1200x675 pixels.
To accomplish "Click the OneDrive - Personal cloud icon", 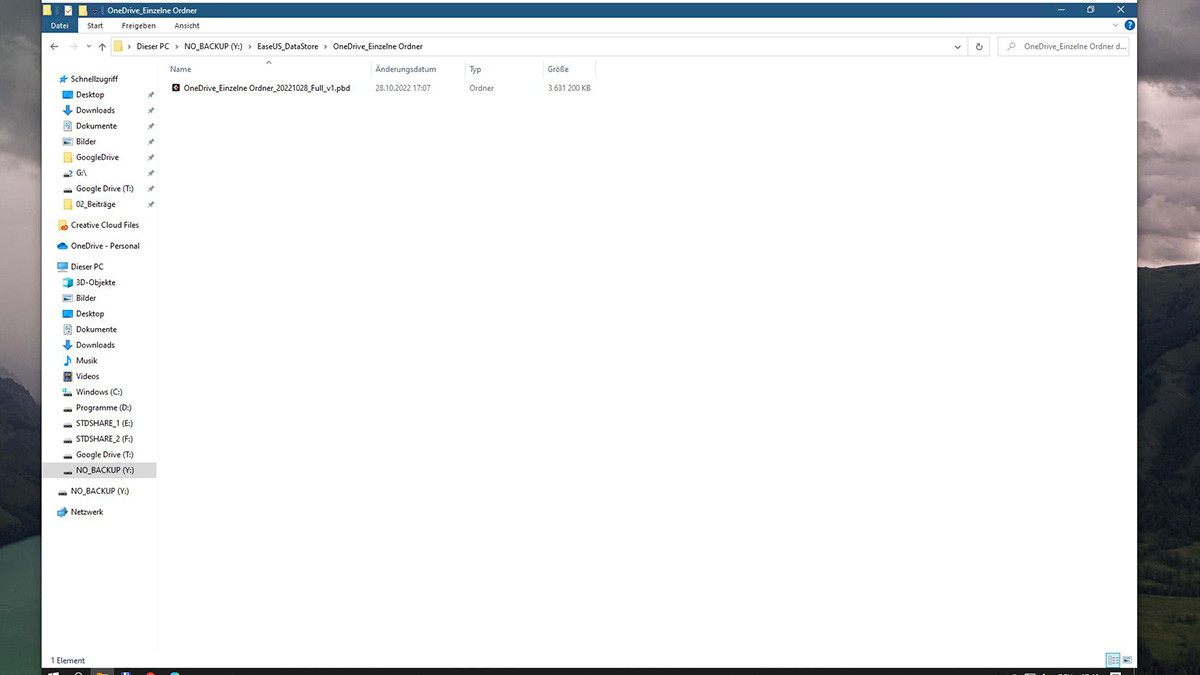I will pos(63,246).
